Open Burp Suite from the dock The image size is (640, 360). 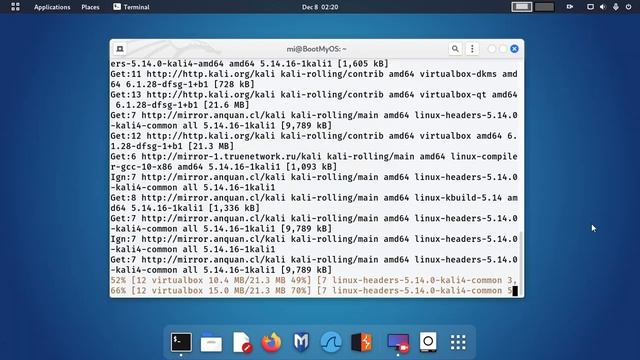362,342
